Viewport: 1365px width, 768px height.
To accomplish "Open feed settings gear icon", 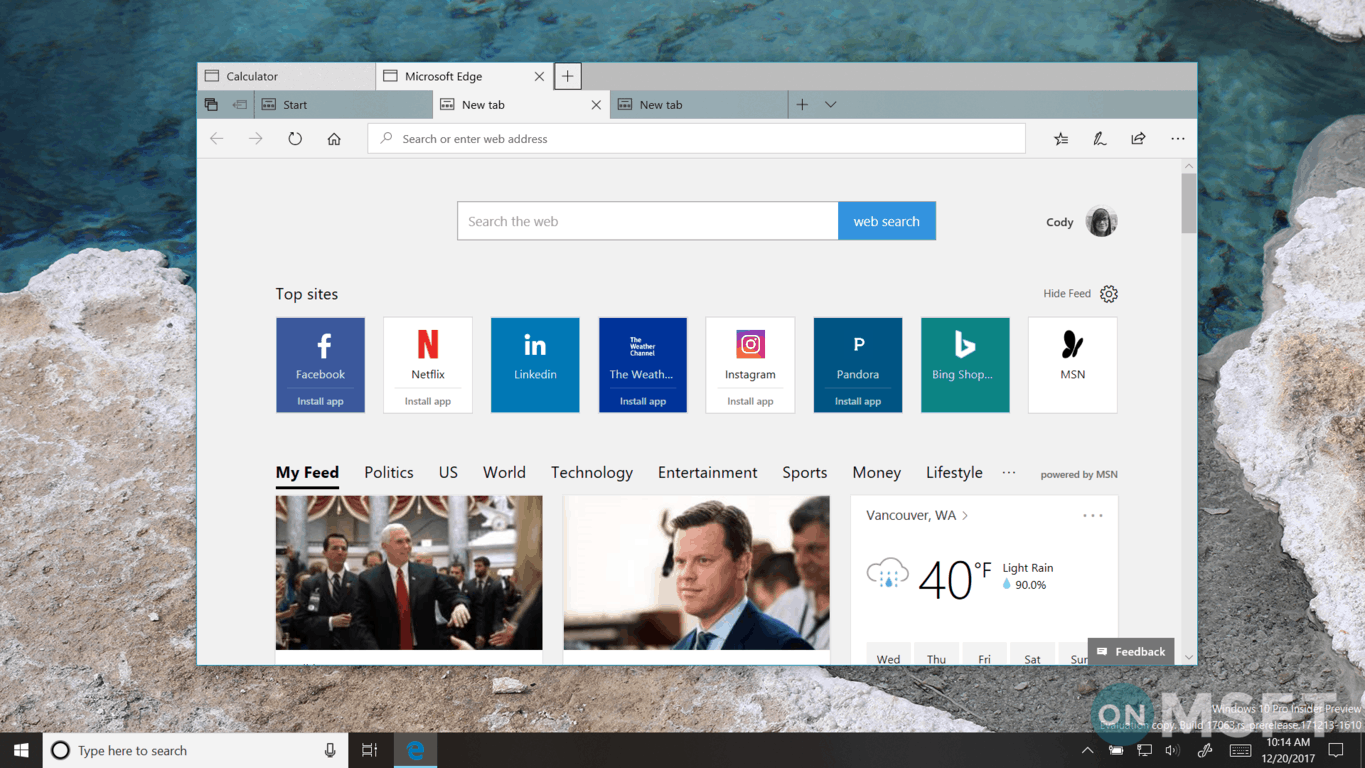I will click(1109, 294).
